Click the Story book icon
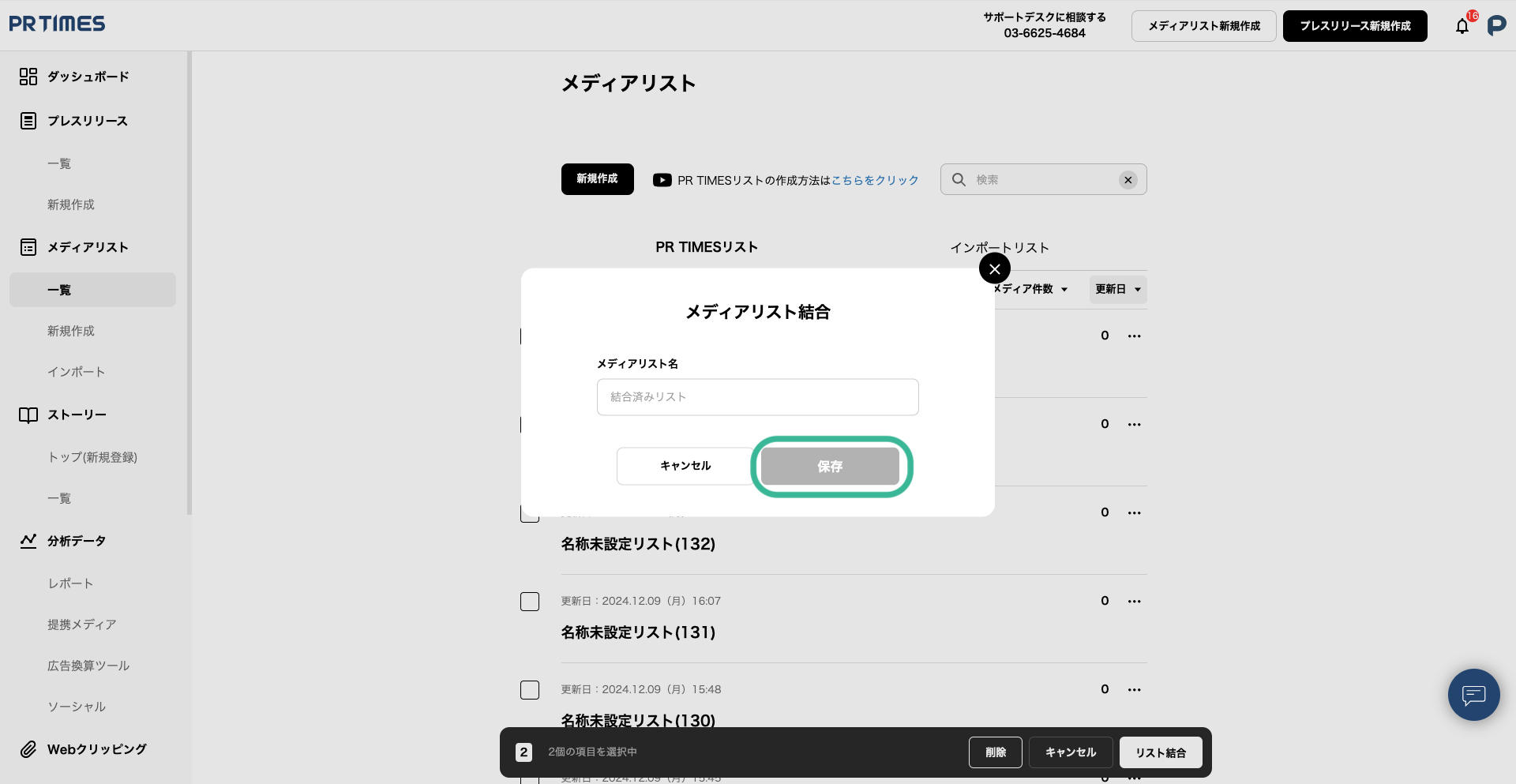This screenshot has width=1516, height=784. point(28,415)
